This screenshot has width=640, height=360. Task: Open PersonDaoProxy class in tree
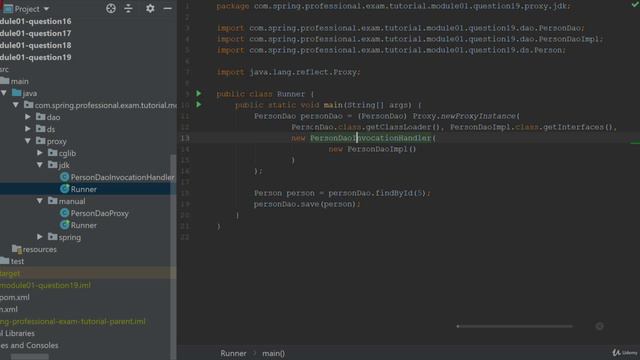[x=99, y=213]
